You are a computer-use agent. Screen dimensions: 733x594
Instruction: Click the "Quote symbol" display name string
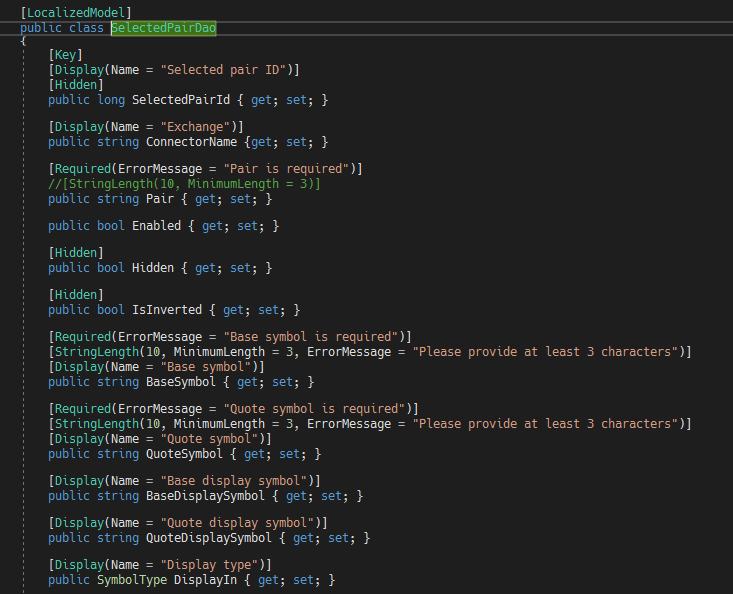[209, 439]
